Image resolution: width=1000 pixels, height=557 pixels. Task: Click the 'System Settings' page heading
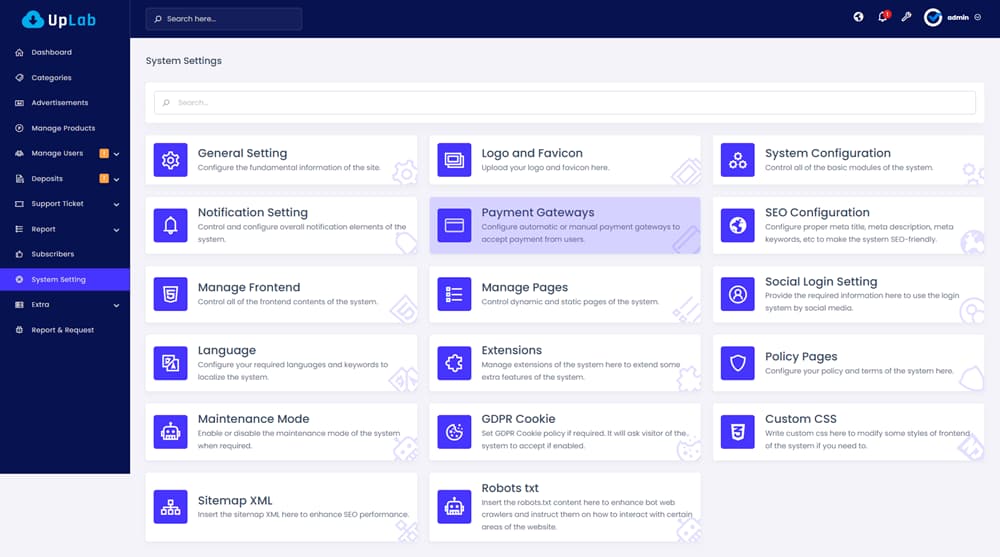click(184, 61)
